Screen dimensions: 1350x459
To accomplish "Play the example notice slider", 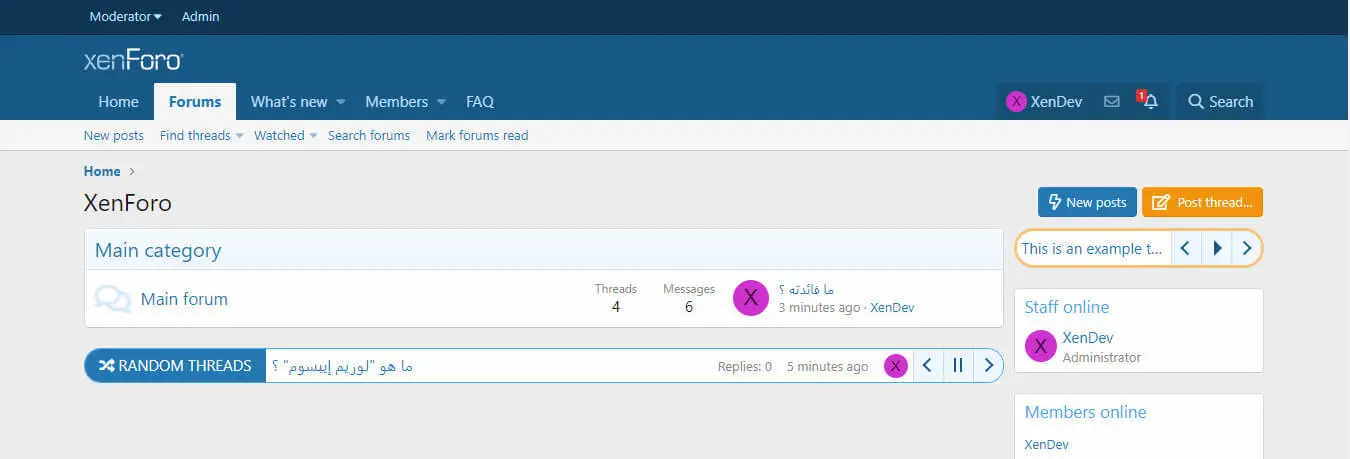I will pos(1217,248).
